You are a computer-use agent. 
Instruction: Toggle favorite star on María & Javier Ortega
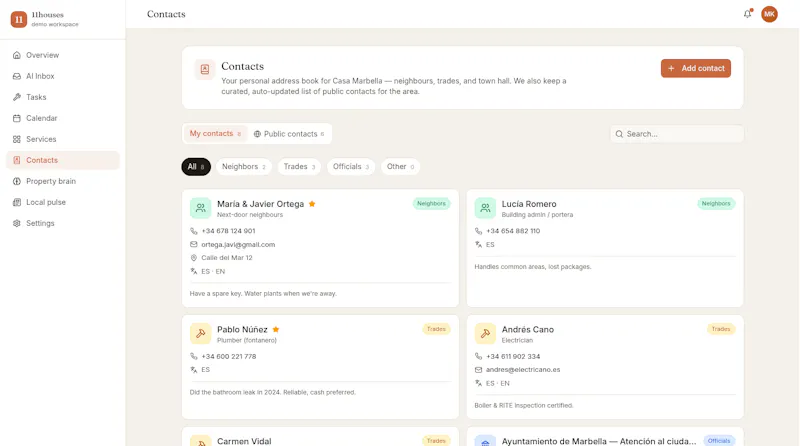click(312, 204)
